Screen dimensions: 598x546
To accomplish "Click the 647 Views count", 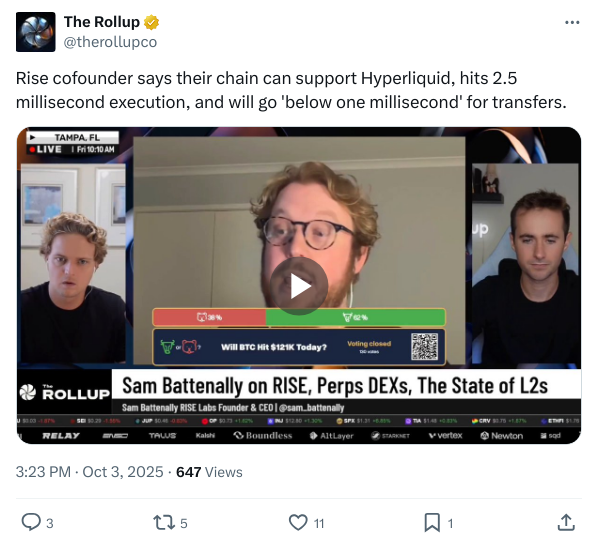I will [x=209, y=472].
